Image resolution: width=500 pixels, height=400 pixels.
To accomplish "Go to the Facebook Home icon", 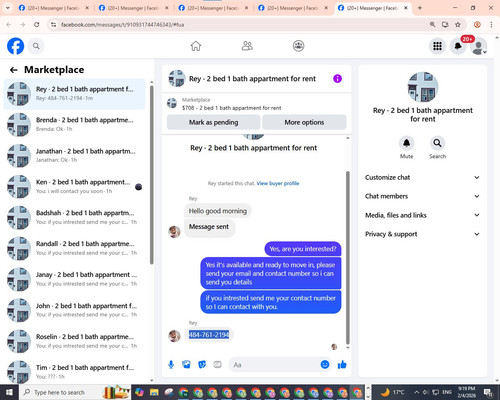I will (x=196, y=46).
